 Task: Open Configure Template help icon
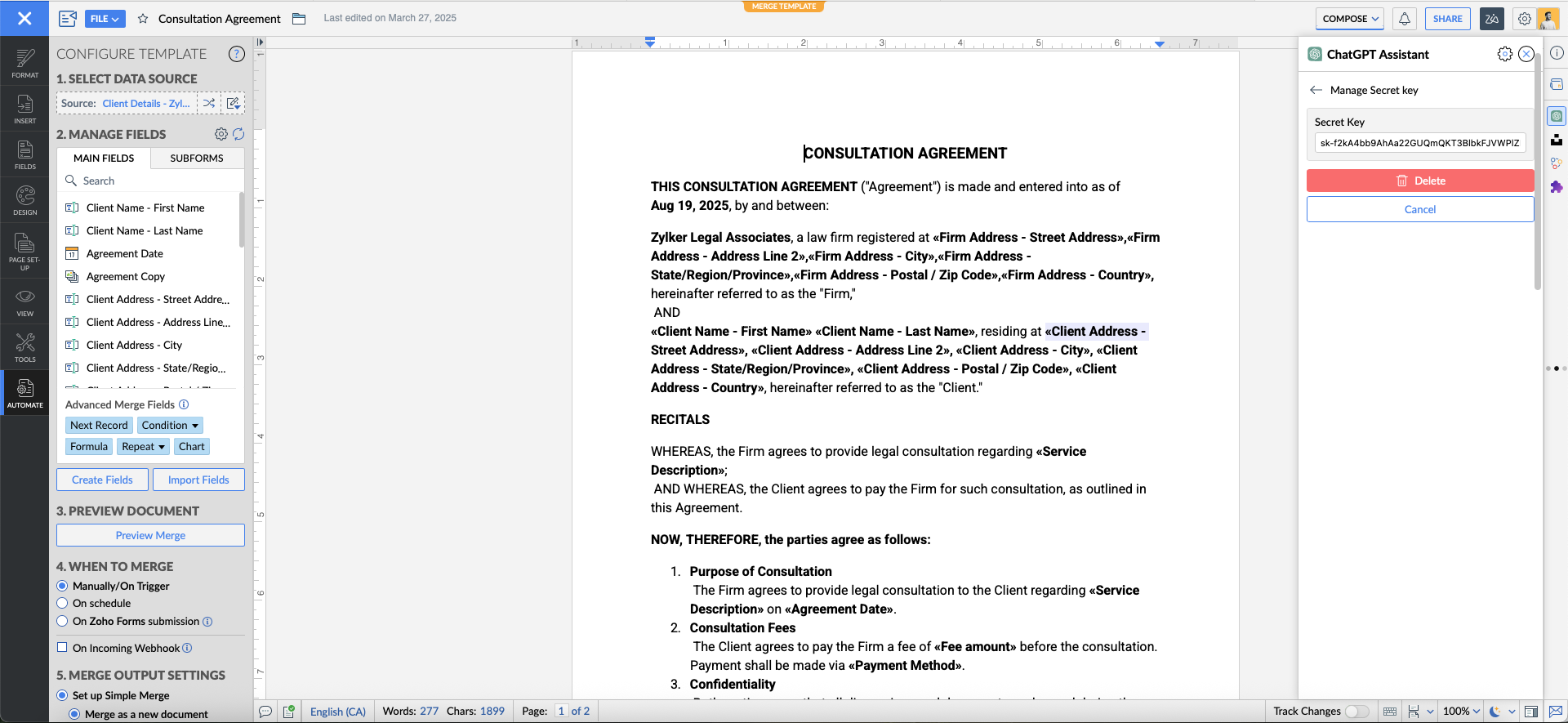click(237, 54)
